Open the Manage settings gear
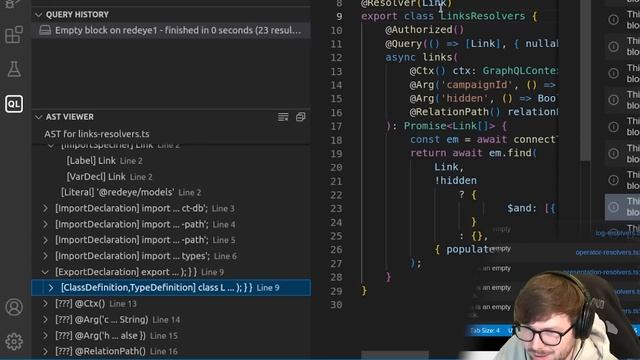Image resolution: width=640 pixels, height=360 pixels. point(14,341)
